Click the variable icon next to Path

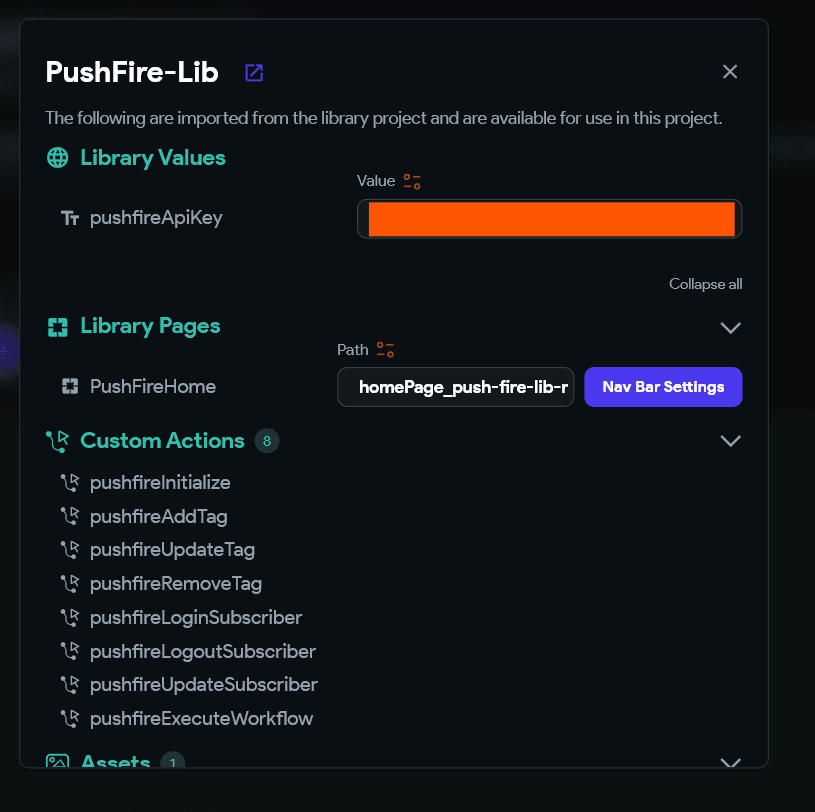(x=385, y=349)
